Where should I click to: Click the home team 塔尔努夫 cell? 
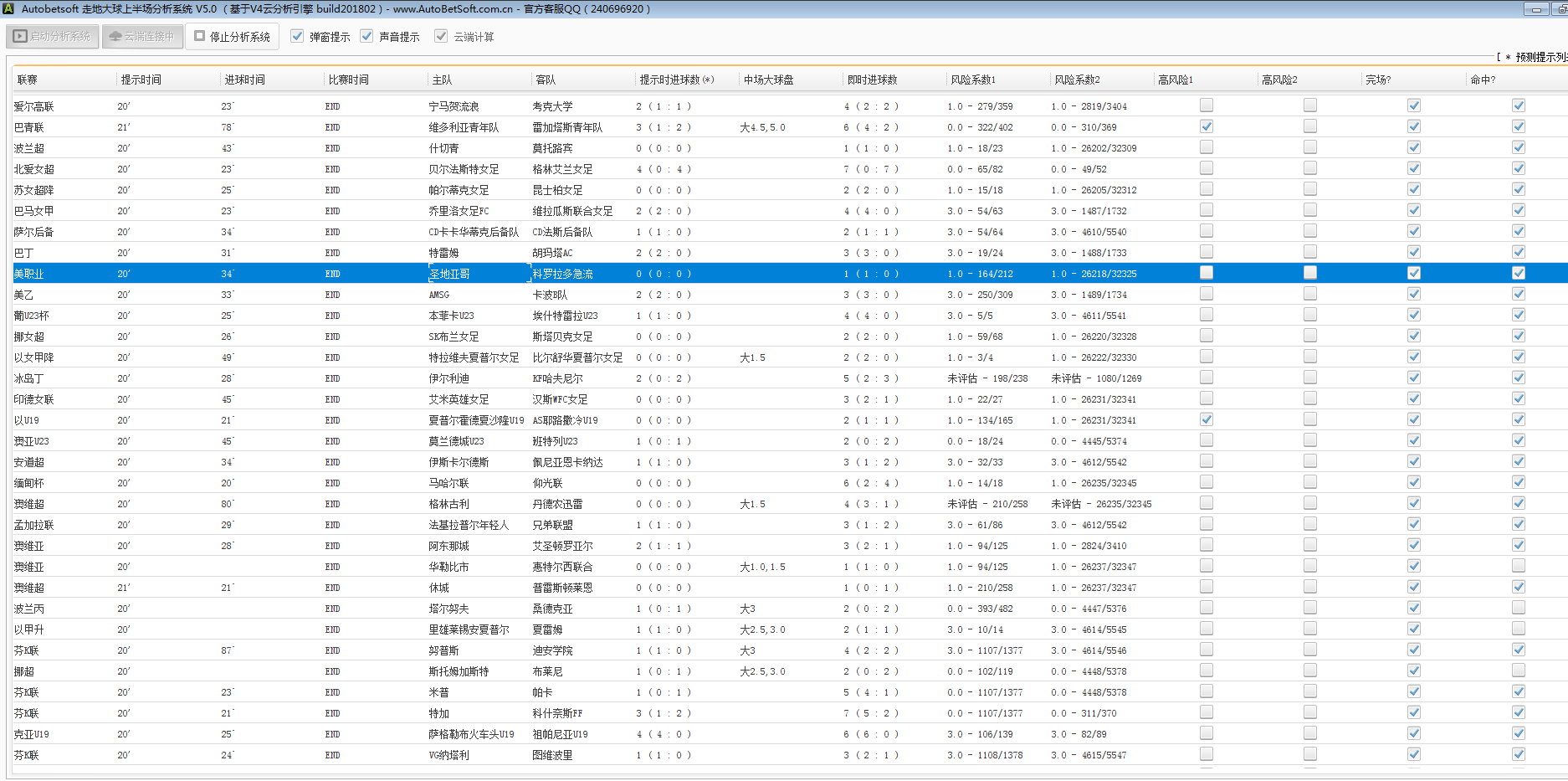click(x=449, y=609)
